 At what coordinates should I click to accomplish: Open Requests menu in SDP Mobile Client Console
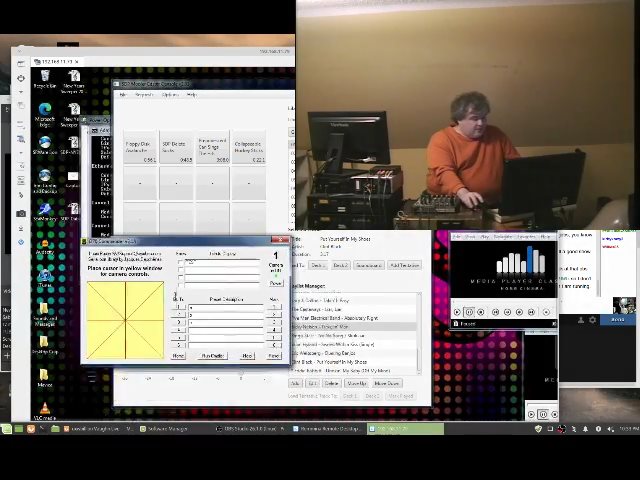[x=144, y=95]
